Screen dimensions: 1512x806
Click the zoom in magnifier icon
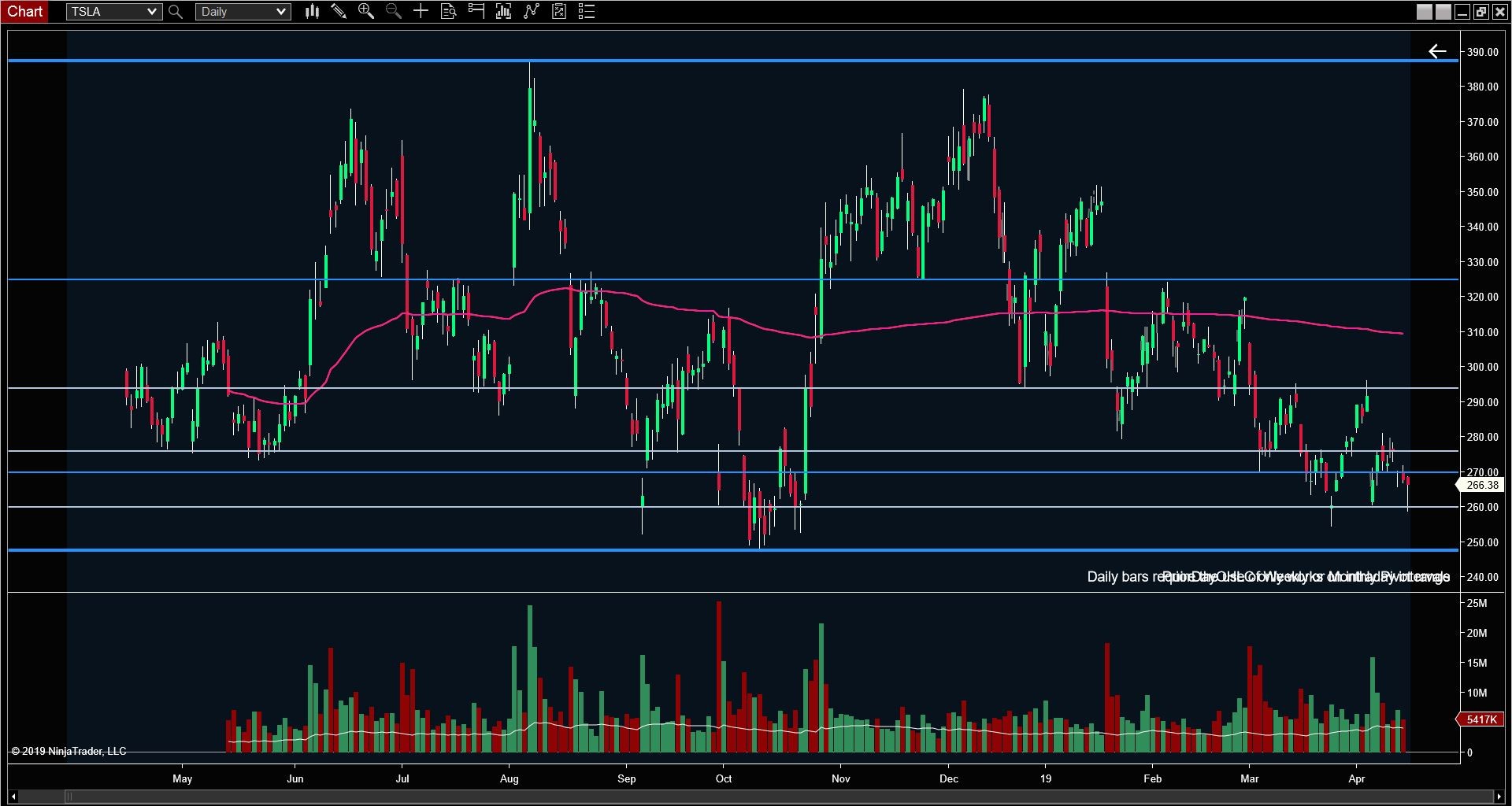click(x=366, y=12)
